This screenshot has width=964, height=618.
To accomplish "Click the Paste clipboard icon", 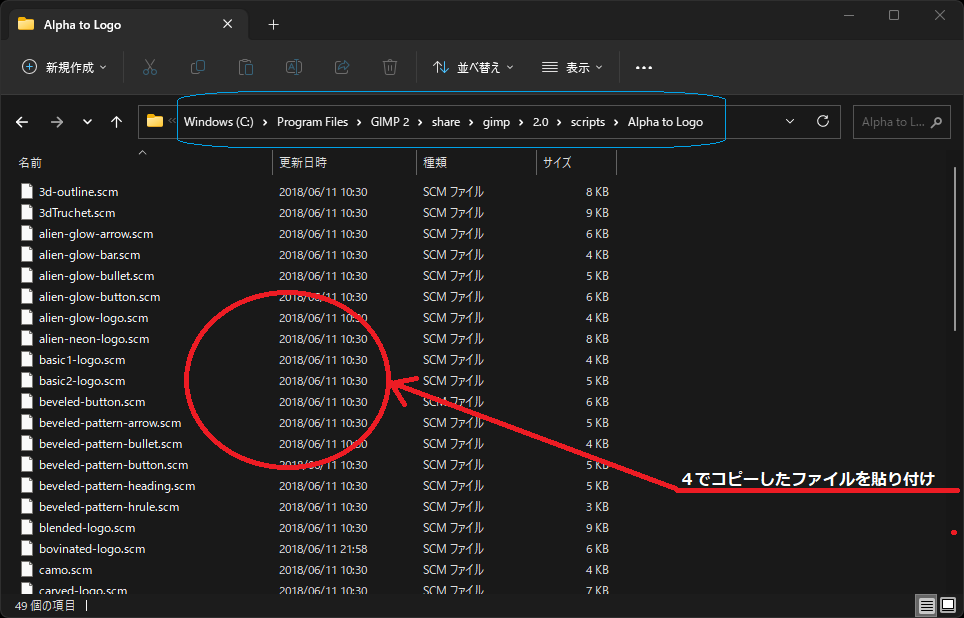I will [x=245, y=68].
